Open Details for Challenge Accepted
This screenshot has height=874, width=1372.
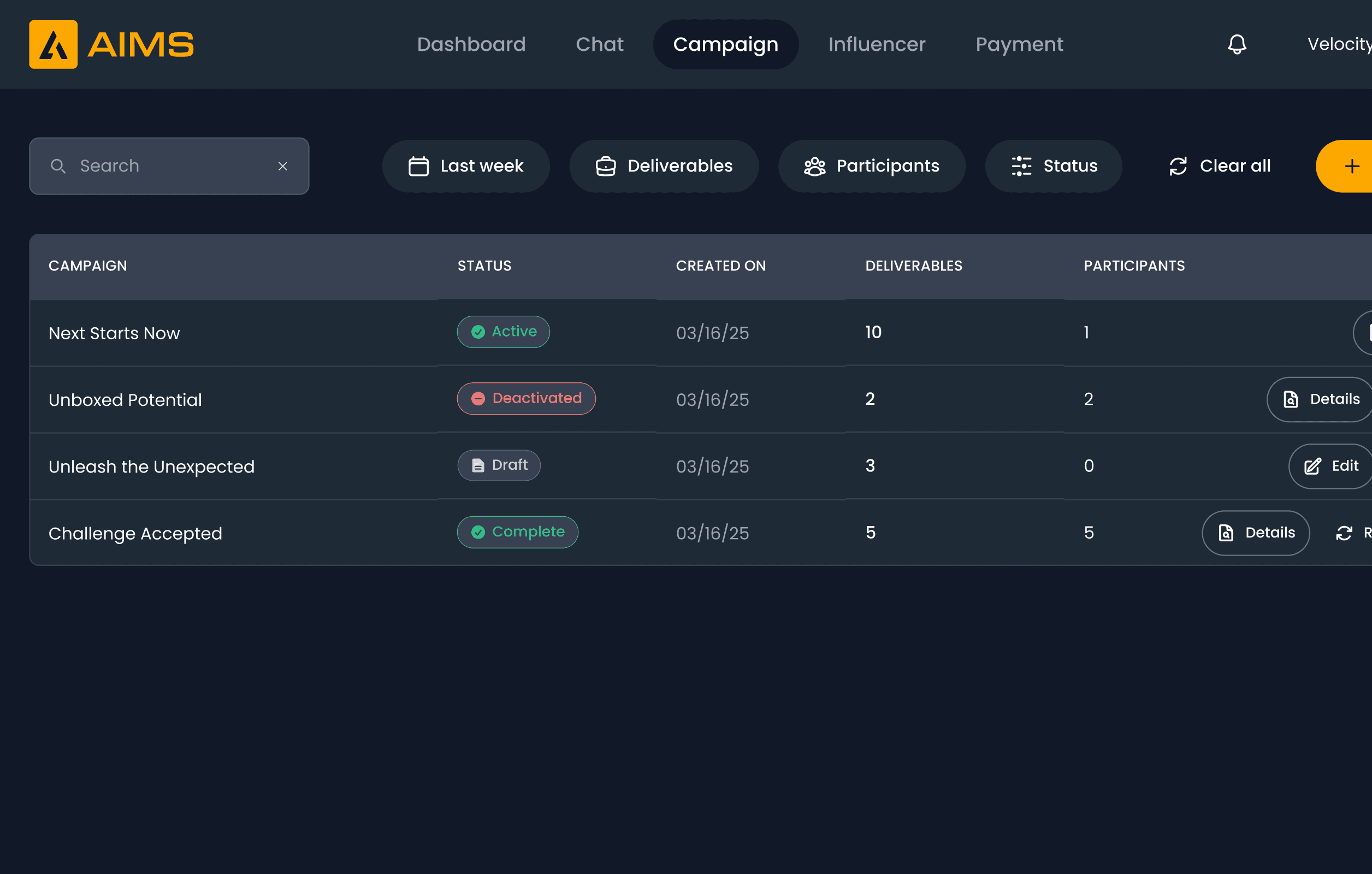pos(1256,533)
